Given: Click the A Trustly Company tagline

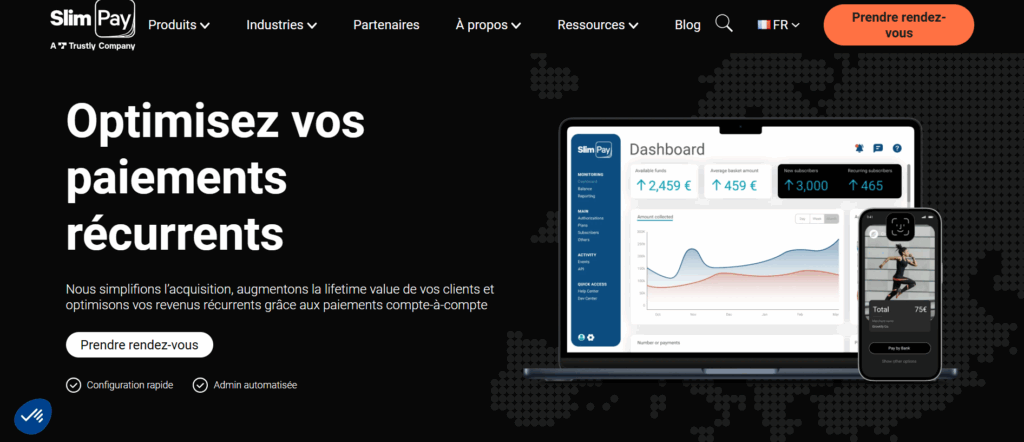Looking at the screenshot, I should point(93,46).
